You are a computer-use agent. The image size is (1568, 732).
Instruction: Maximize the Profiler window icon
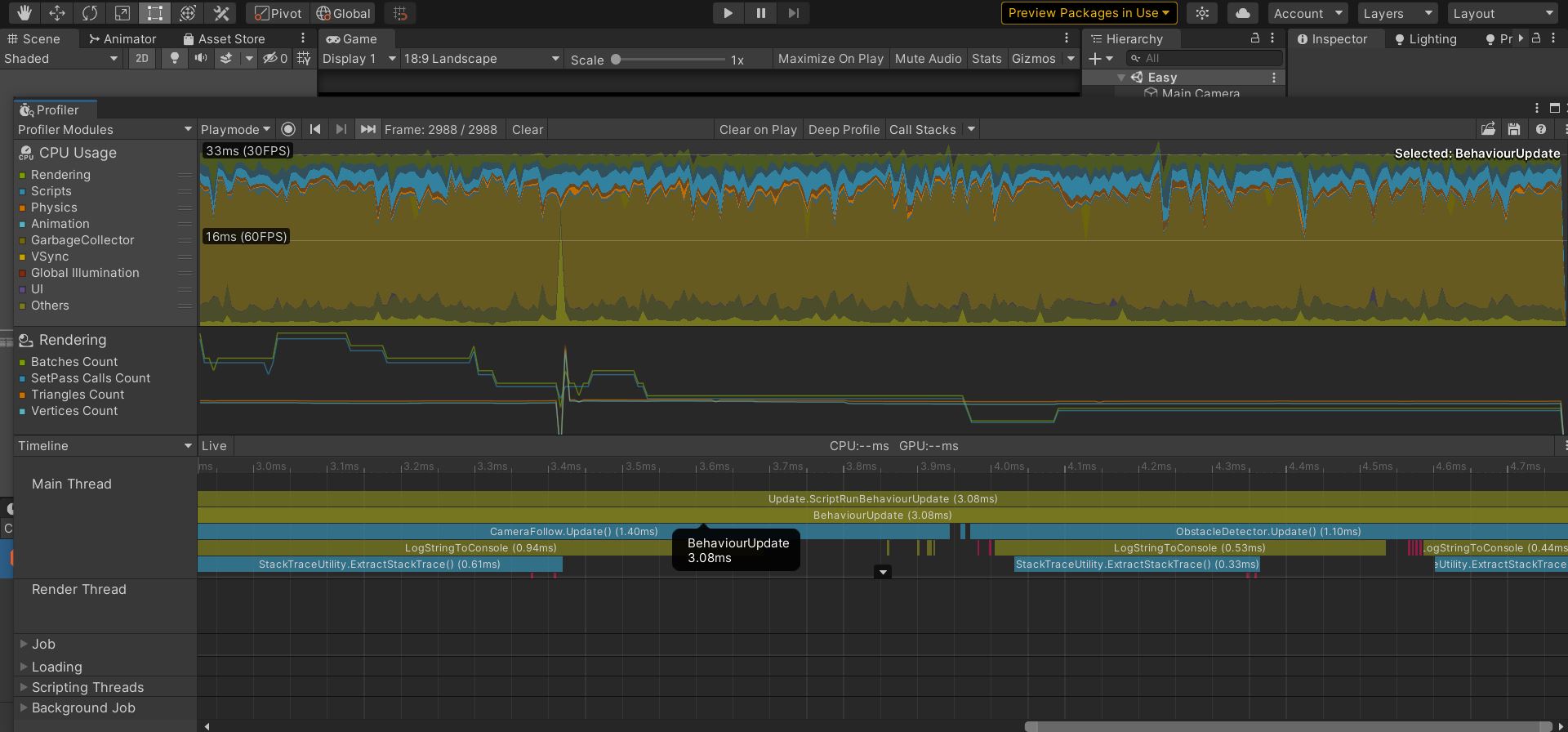(1554, 108)
